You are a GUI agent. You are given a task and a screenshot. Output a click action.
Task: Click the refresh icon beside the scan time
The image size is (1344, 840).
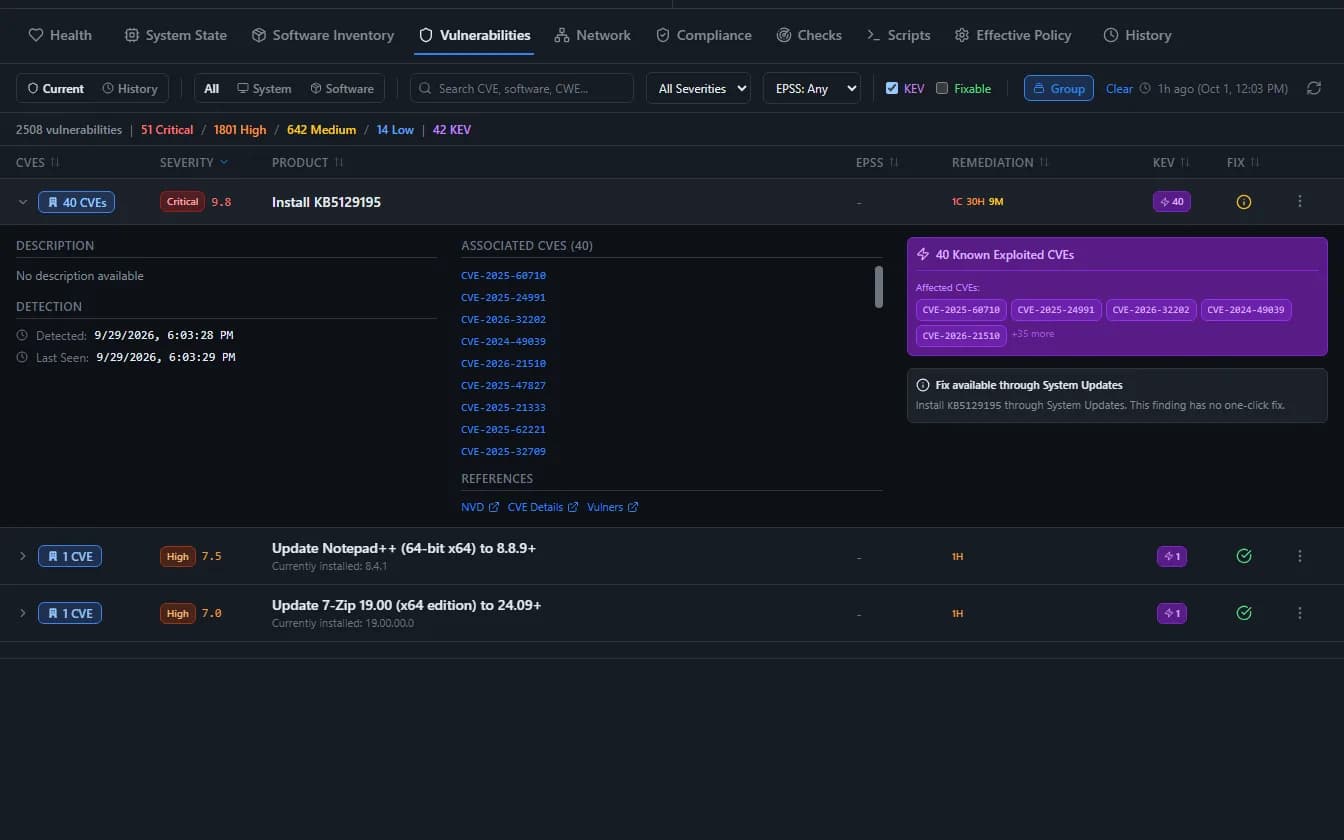pyautogui.click(x=1314, y=88)
